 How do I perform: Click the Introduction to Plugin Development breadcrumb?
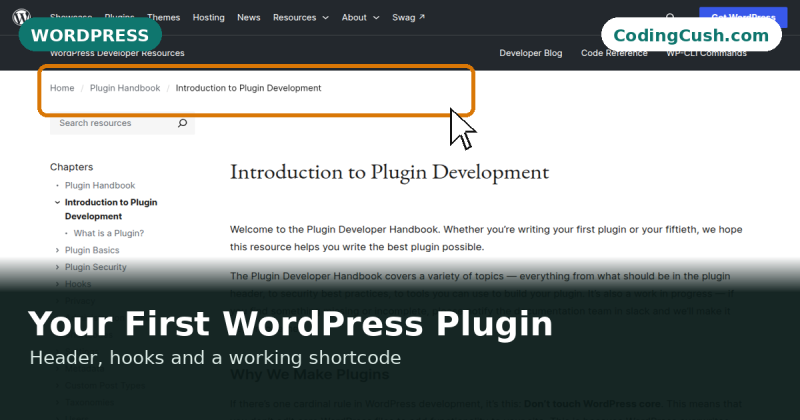248,88
